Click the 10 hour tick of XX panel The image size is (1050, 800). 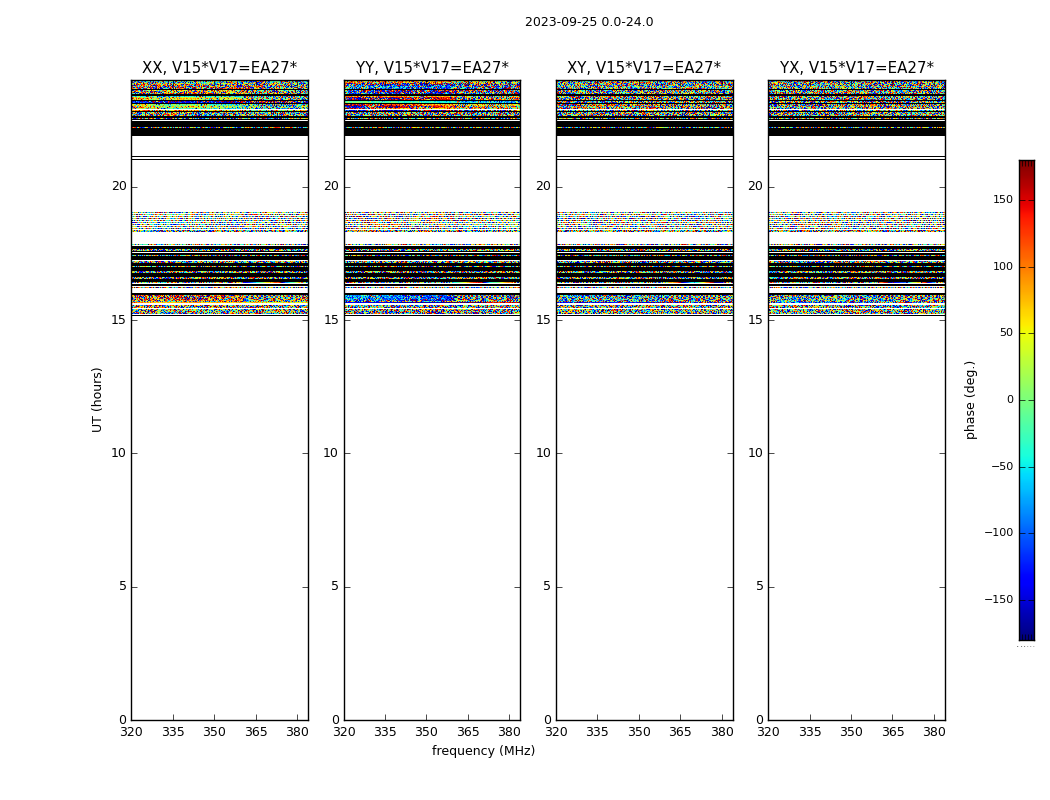point(119,453)
